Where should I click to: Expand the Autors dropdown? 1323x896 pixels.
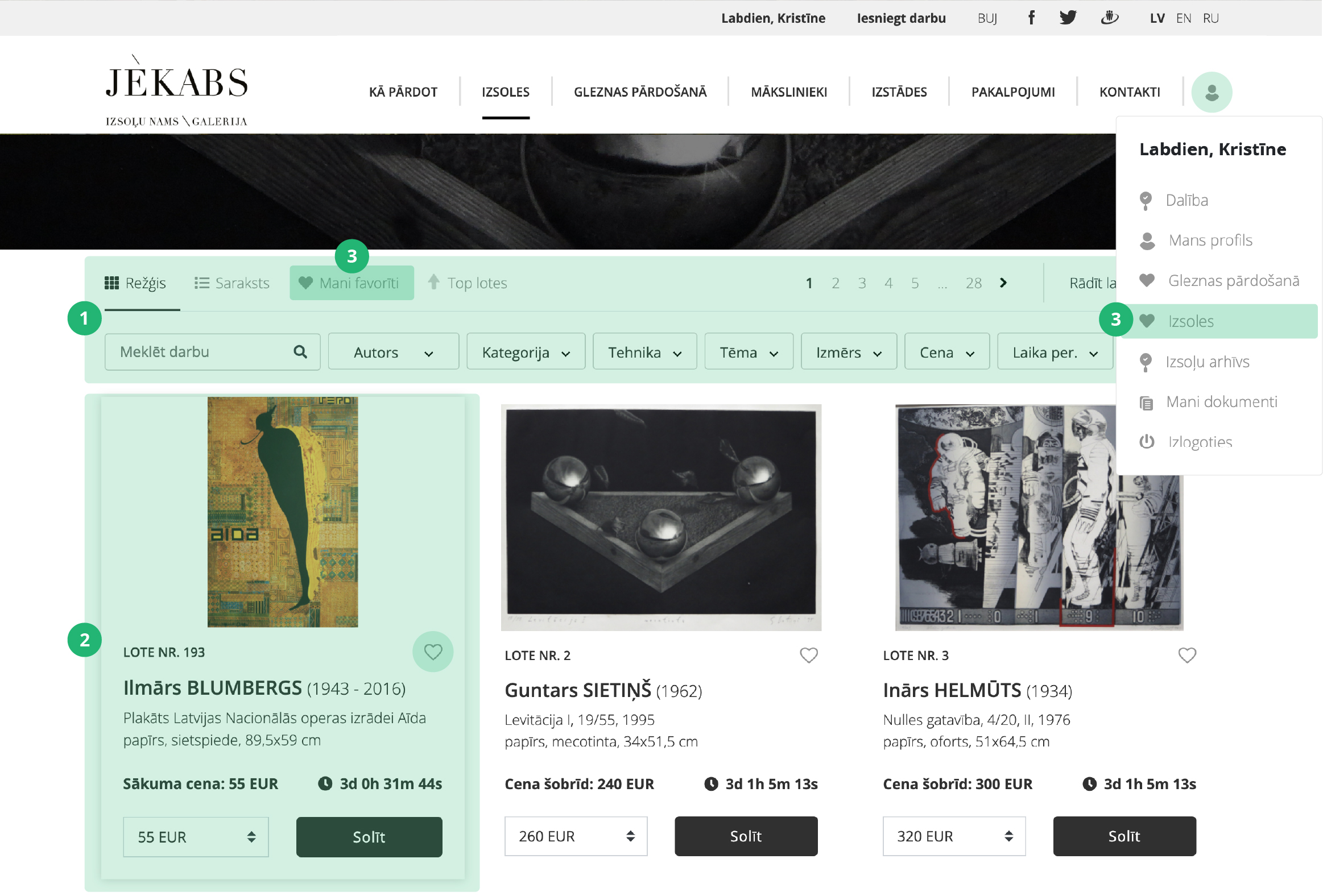point(394,352)
